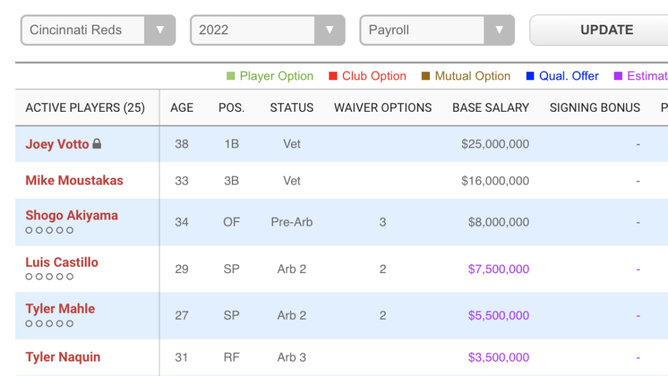Click the blue Qual. Offer legend square
This screenshot has width=668, height=376.
[x=530, y=76]
